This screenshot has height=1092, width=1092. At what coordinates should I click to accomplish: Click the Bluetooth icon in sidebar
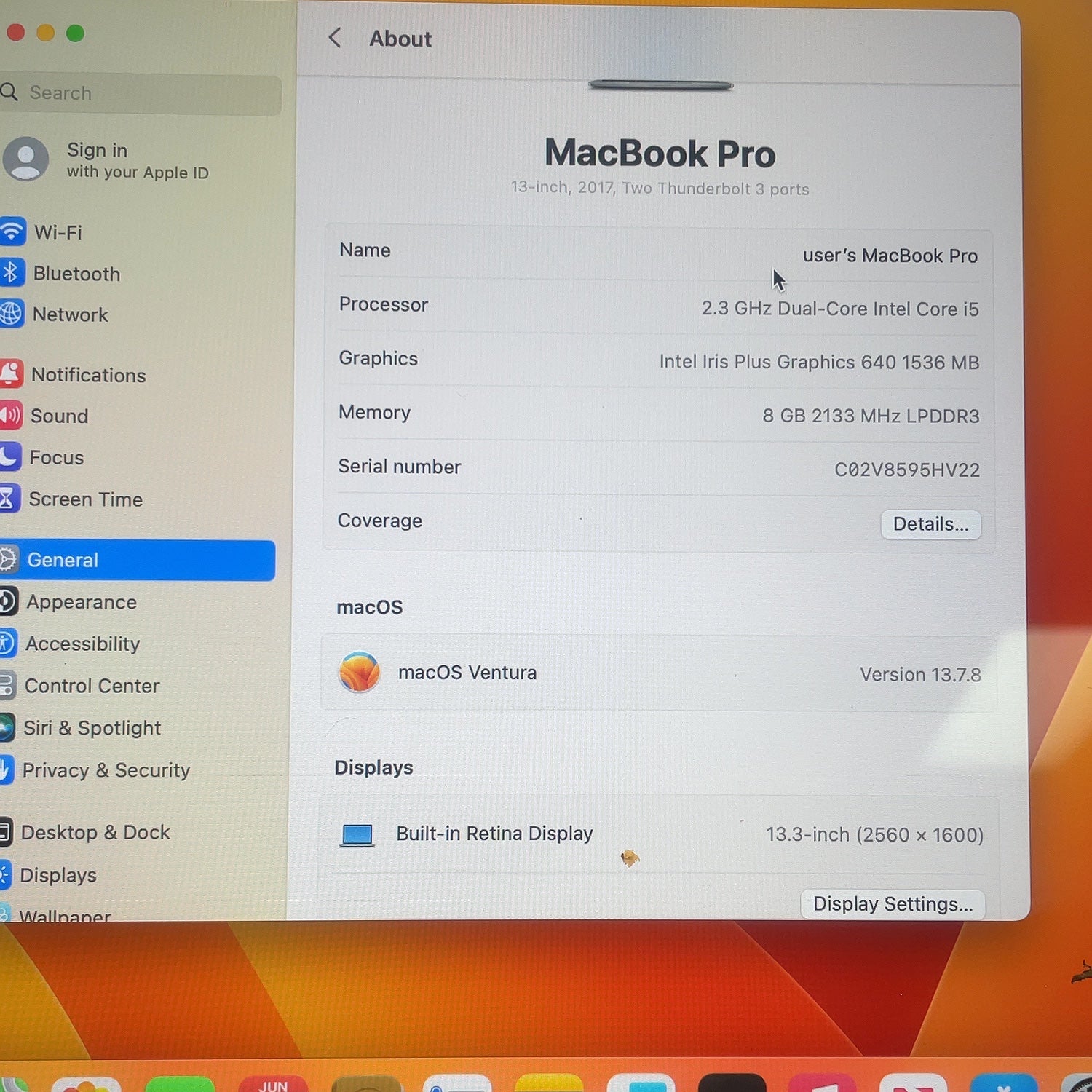coord(12,273)
